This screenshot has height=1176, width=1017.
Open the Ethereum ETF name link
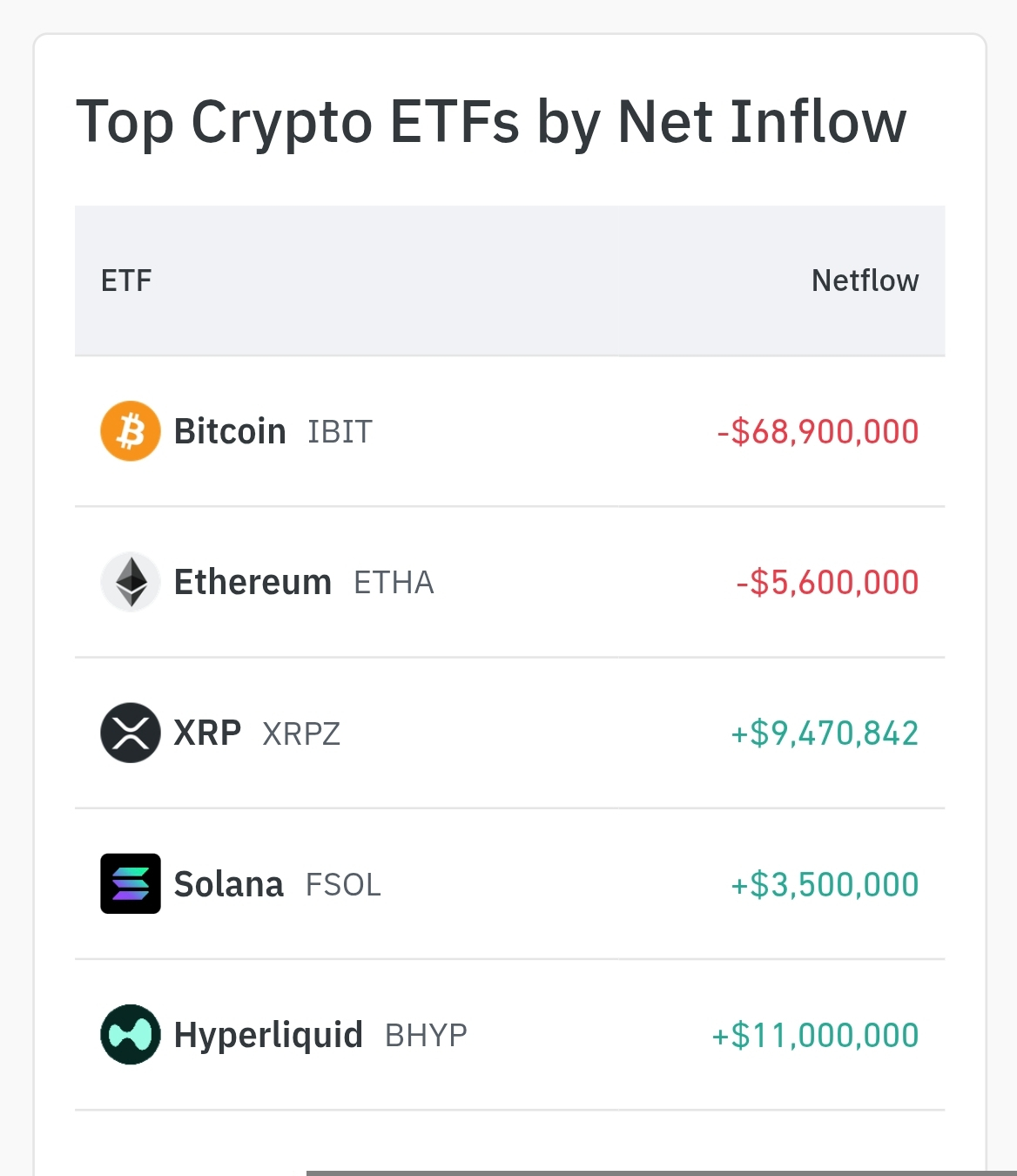tap(253, 582)
